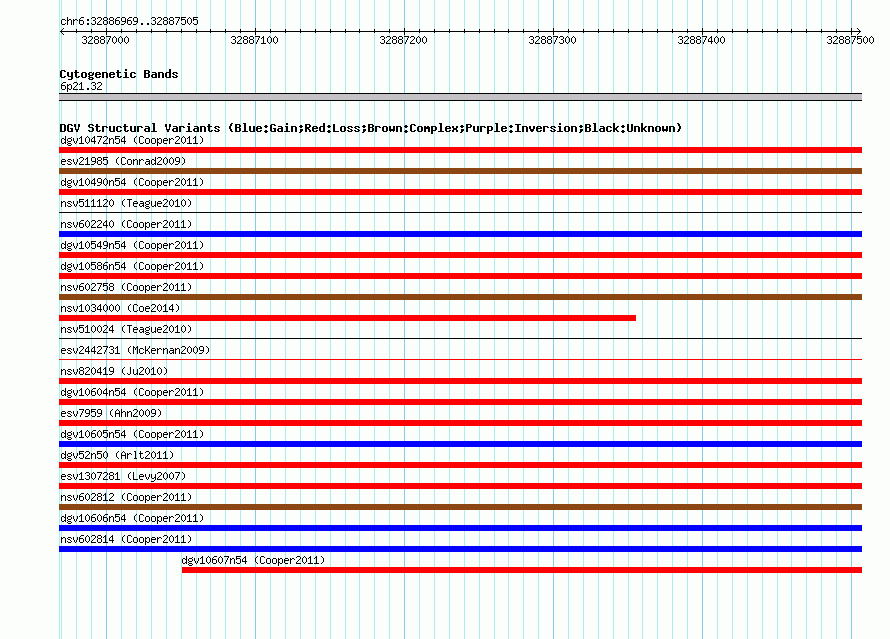Click the nsv602812 brown complex bar
This screenshot has width=890, height=639.
(x=460, y=507)
